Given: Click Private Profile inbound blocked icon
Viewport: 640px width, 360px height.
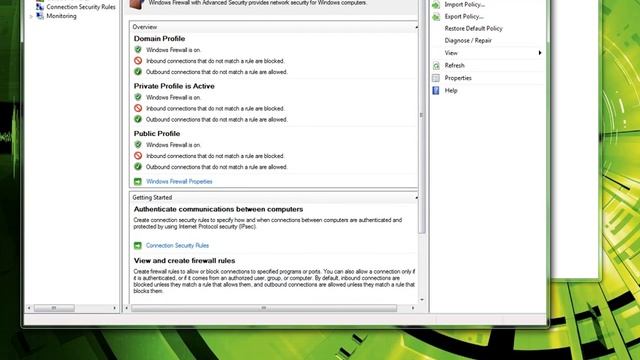Looking at the screenshot, I should click(x=138, y=108).
